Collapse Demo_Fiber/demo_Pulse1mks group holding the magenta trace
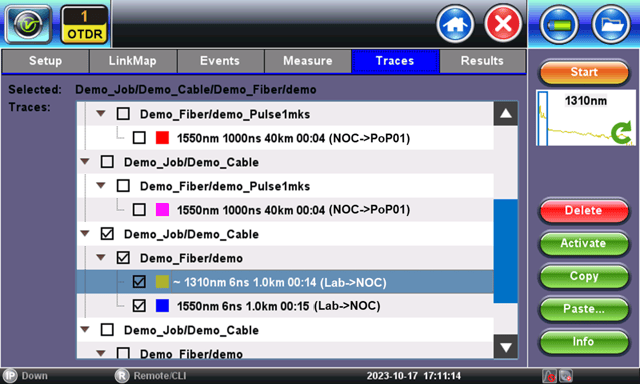The height and width of the screenshot is (384, 640). 101,186
